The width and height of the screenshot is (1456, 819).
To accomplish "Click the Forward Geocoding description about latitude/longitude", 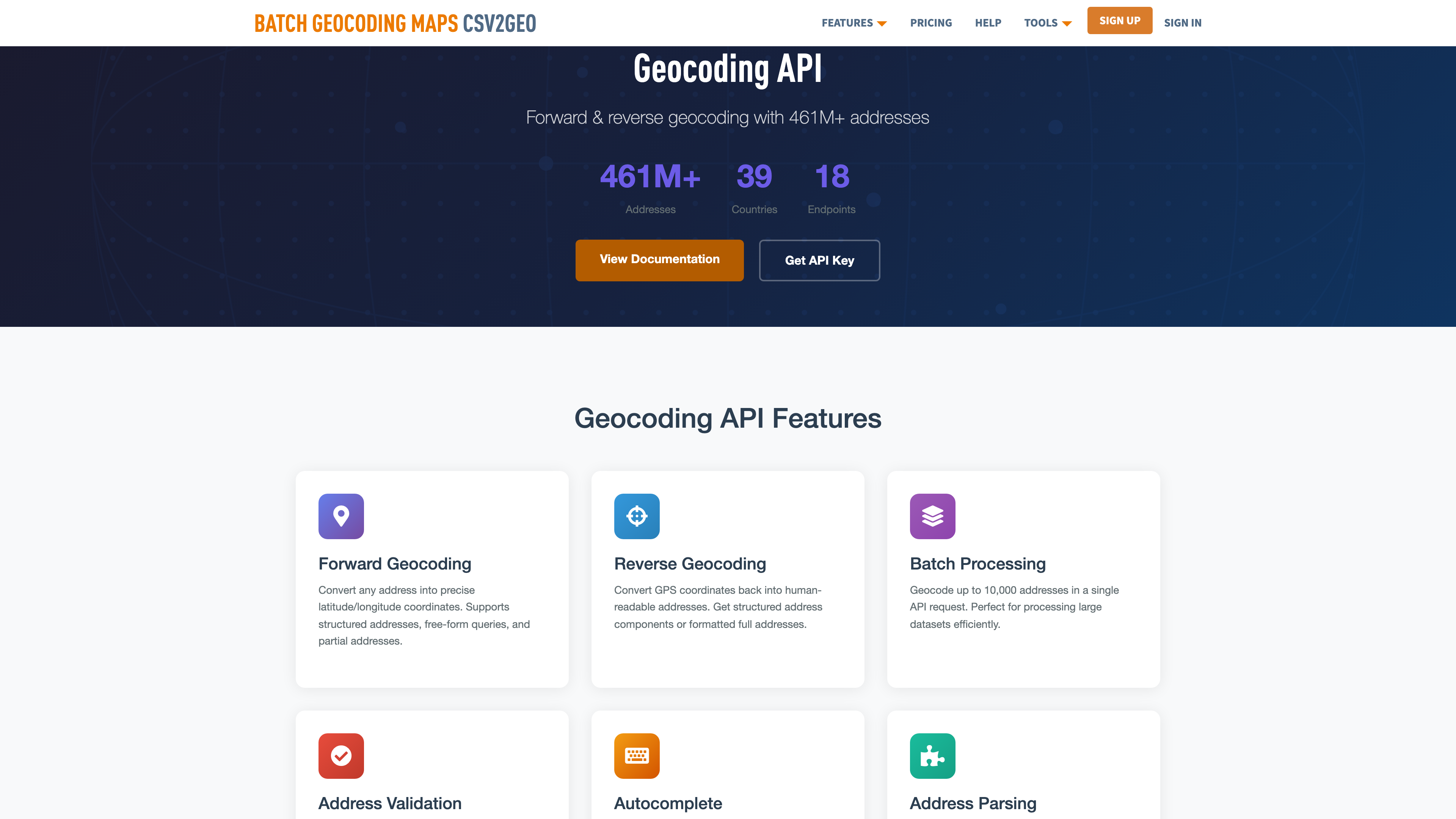I will 424,615.
